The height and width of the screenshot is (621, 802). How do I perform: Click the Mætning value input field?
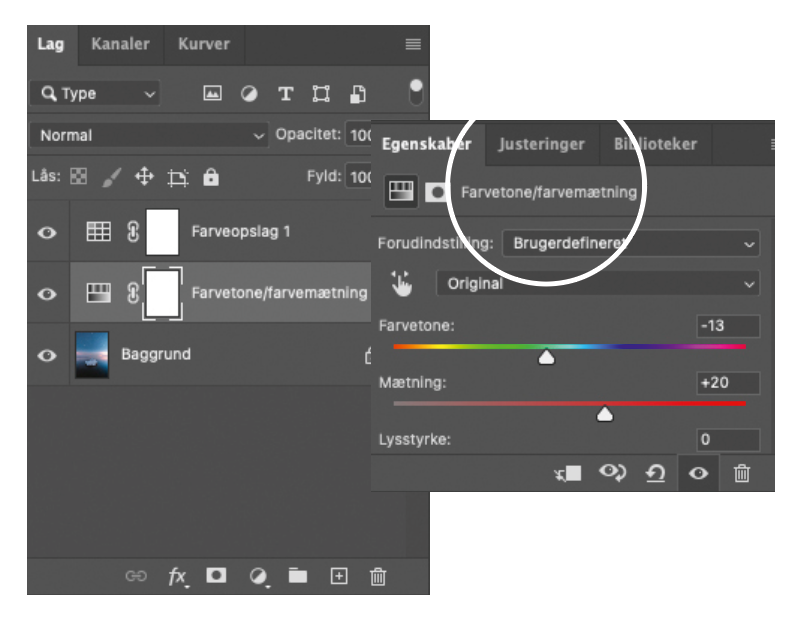pos(728,382)
